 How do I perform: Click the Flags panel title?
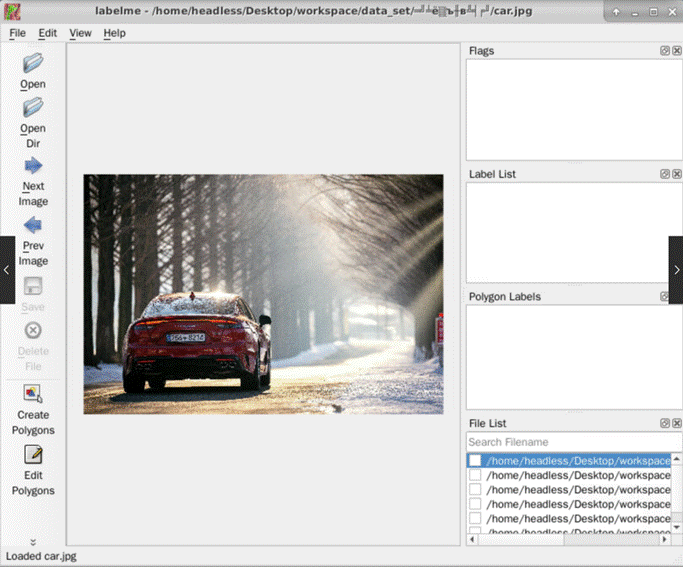click(x=481, y=51)
